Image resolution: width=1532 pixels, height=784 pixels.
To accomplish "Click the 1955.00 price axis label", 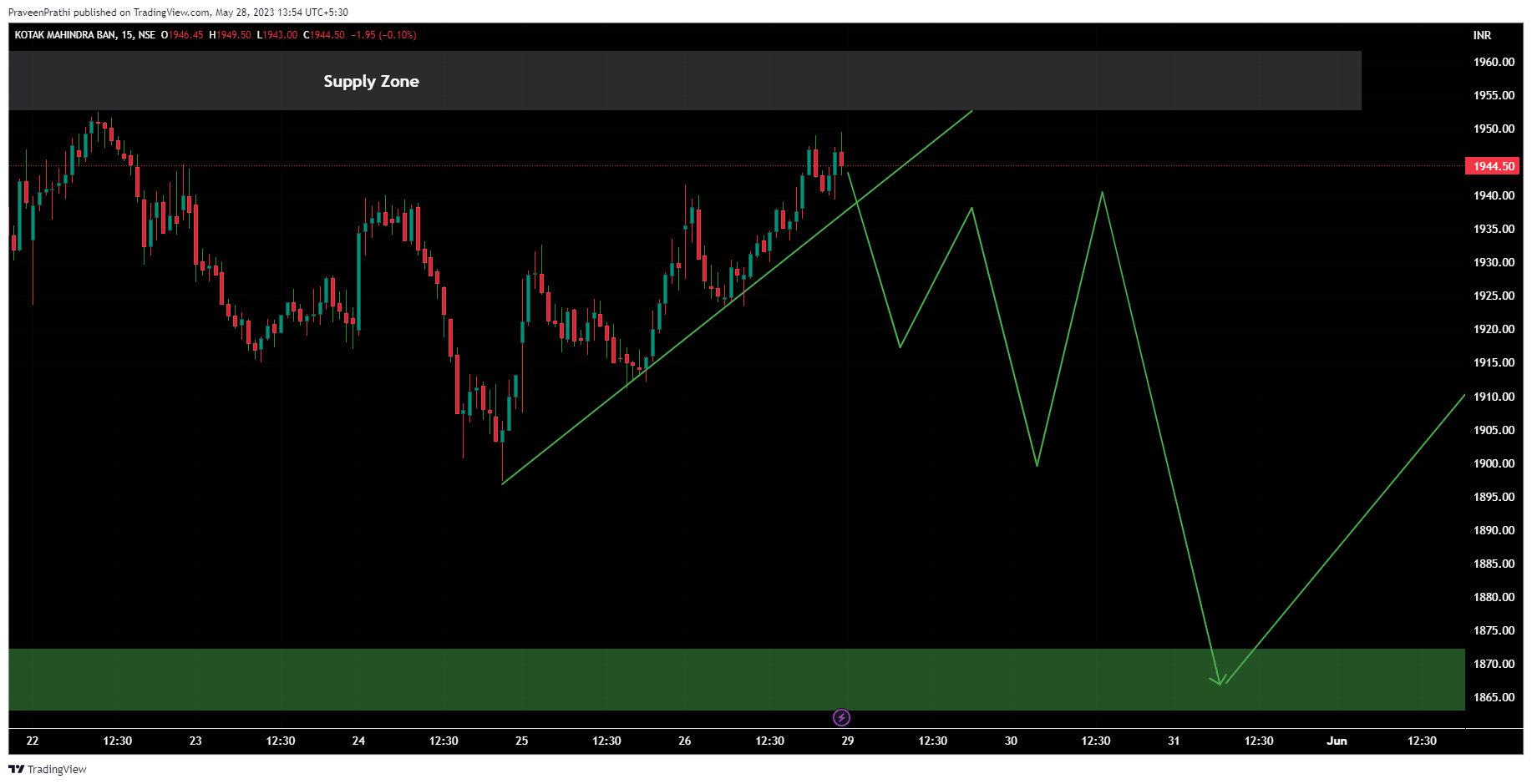I will coord(1494,95).
